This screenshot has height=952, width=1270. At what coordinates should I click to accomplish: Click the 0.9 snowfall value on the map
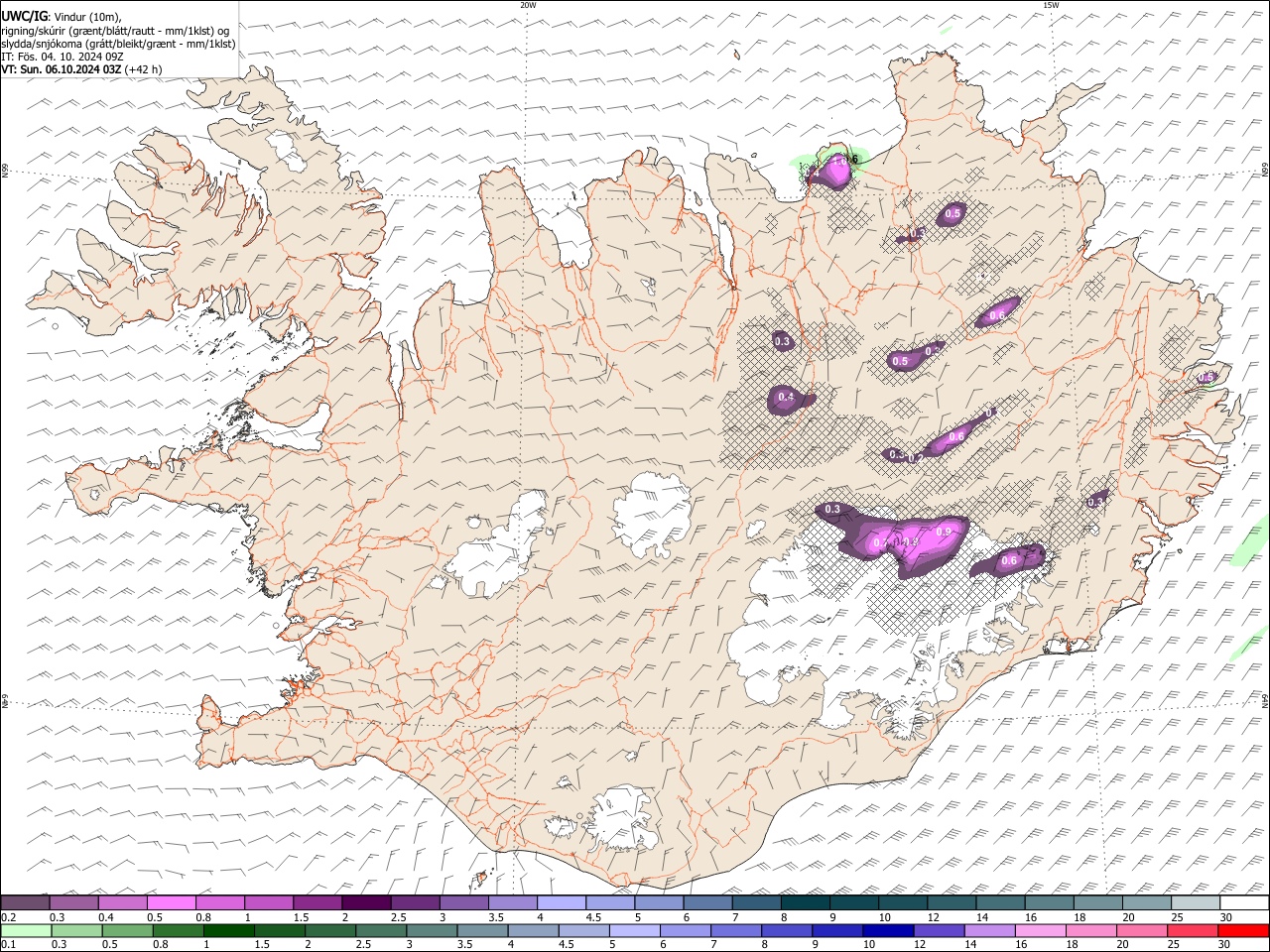(944, 533)
